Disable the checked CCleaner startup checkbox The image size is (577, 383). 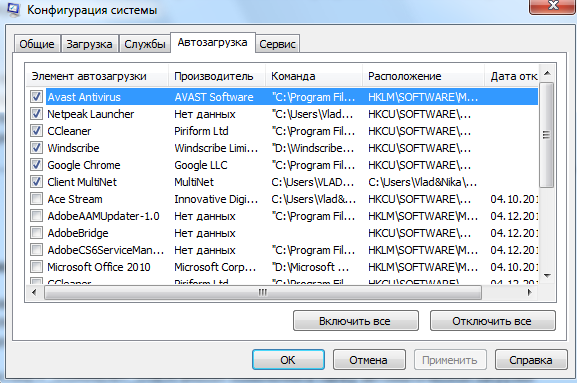pyautogui.click(x=36, y=131)
